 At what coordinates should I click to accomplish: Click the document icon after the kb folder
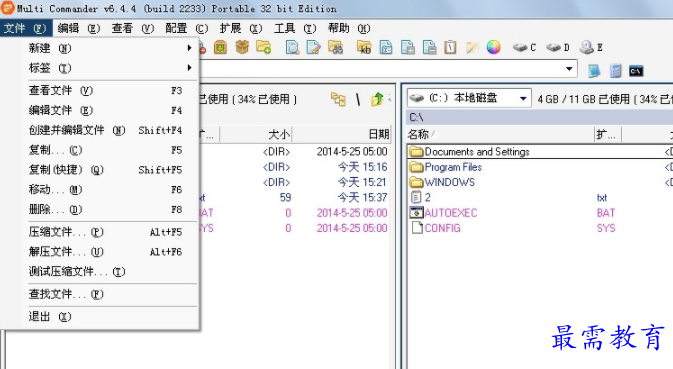pos(386,47)
